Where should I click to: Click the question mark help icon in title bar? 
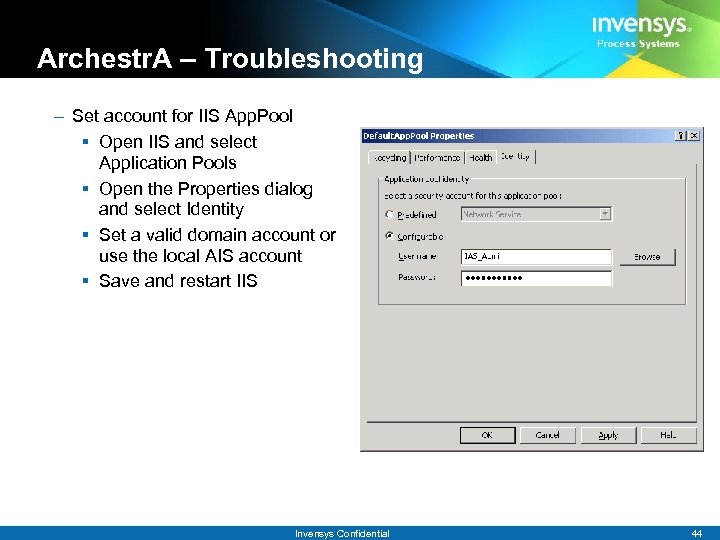click(x=681, y=135)
